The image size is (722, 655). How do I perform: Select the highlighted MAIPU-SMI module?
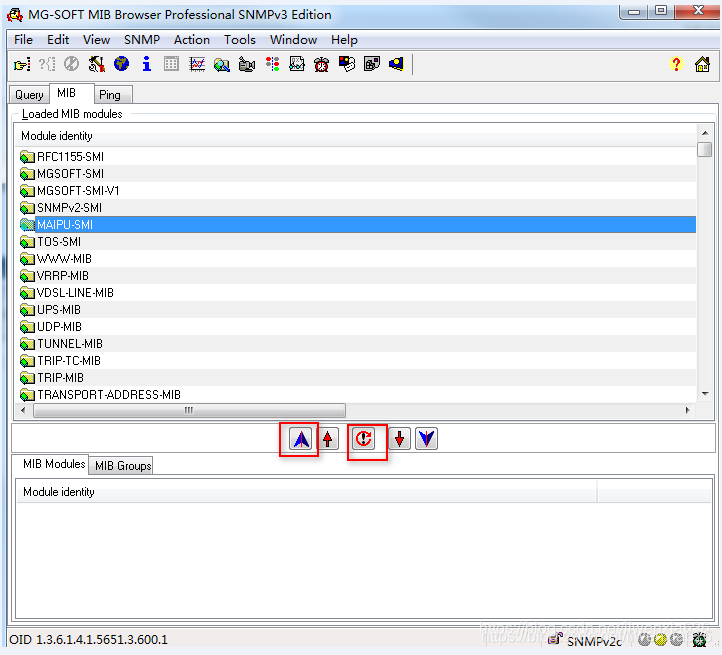click(x=357, y=225)
